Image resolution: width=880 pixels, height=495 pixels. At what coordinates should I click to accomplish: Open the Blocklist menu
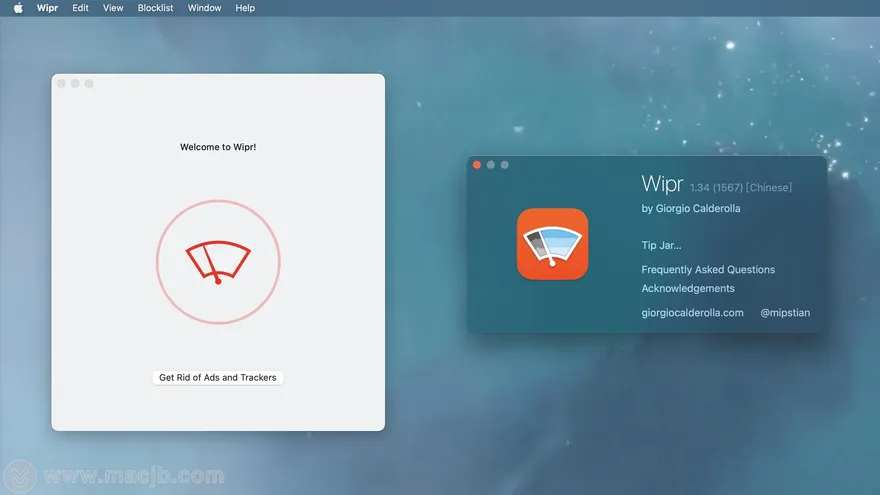[155, 8]
